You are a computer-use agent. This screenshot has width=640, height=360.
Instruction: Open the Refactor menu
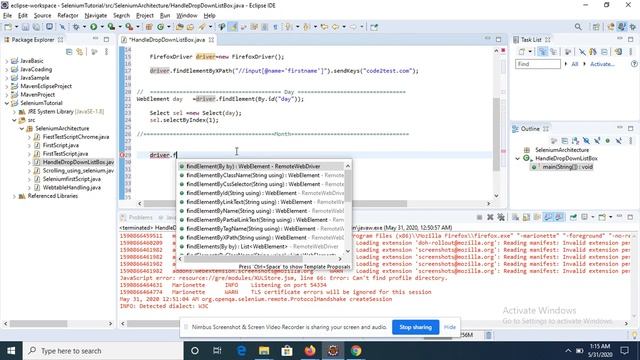pos(68,16)
